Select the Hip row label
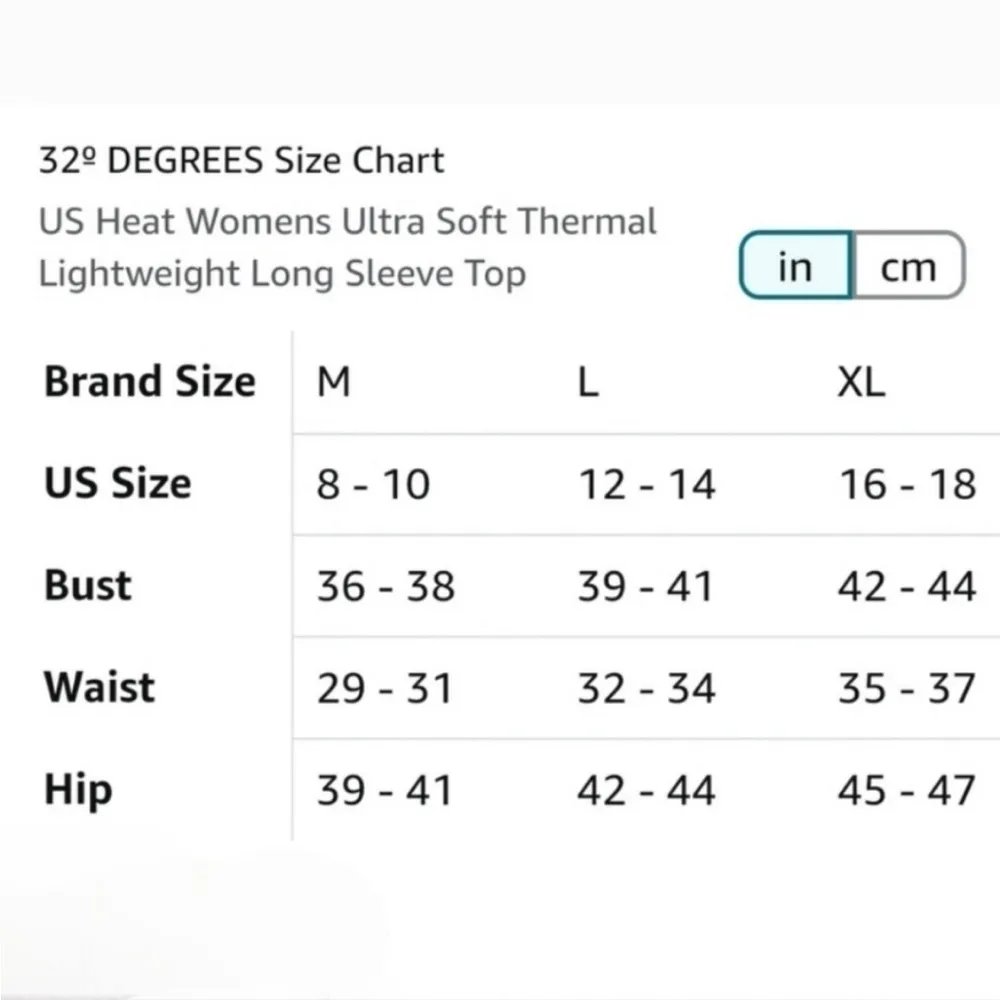This screenshot has width=1000, height=1000. tap(77, 790)
